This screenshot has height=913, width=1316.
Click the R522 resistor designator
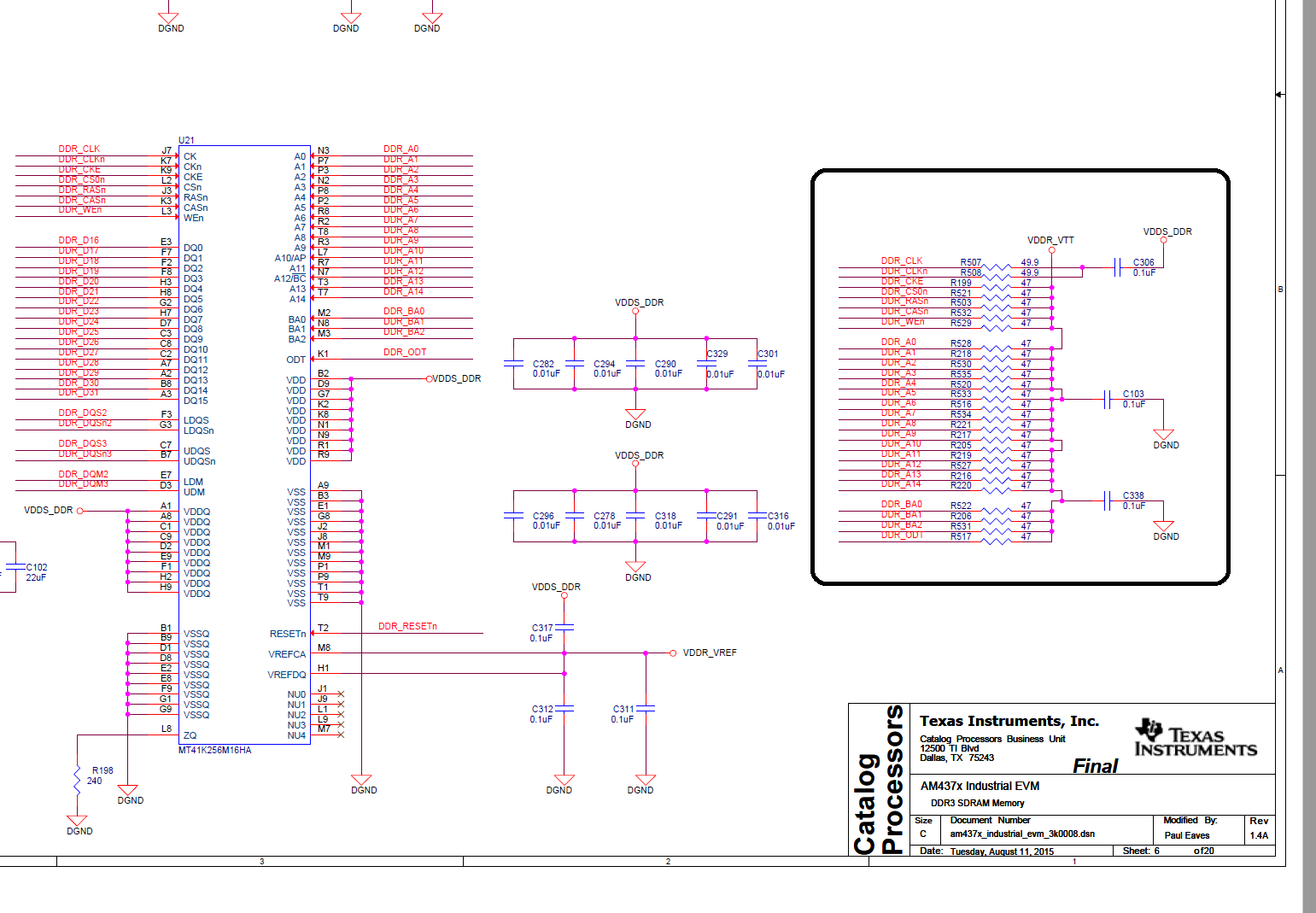[x=961, y=506]
